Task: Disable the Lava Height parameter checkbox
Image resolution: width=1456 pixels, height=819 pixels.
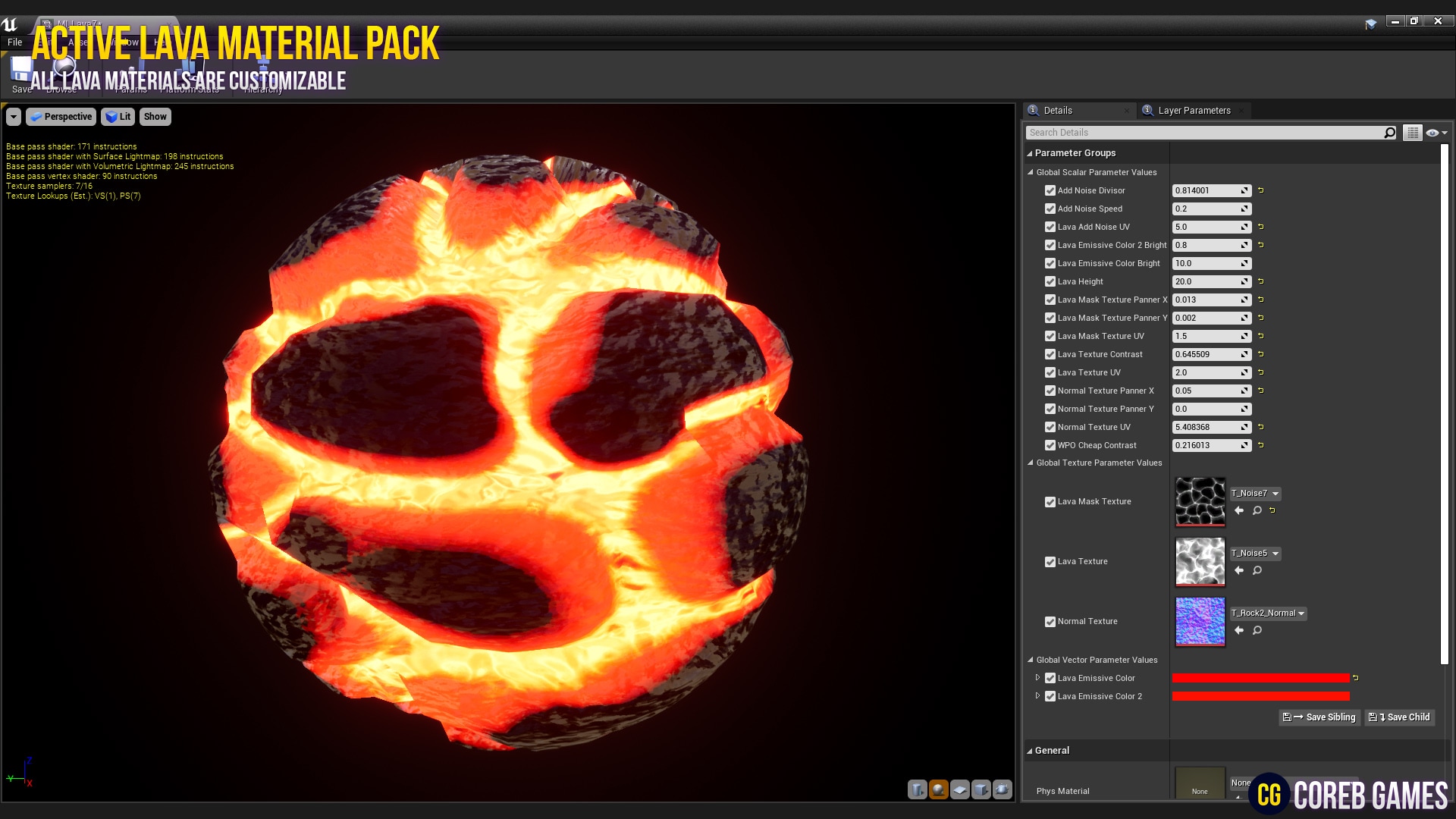Action: [1050, 281]
